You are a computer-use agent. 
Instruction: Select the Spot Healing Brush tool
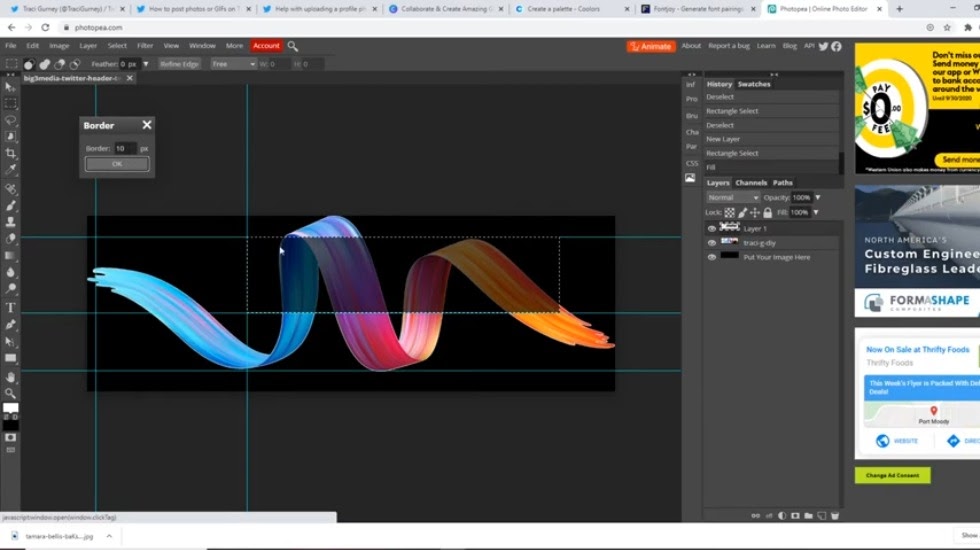10,189
